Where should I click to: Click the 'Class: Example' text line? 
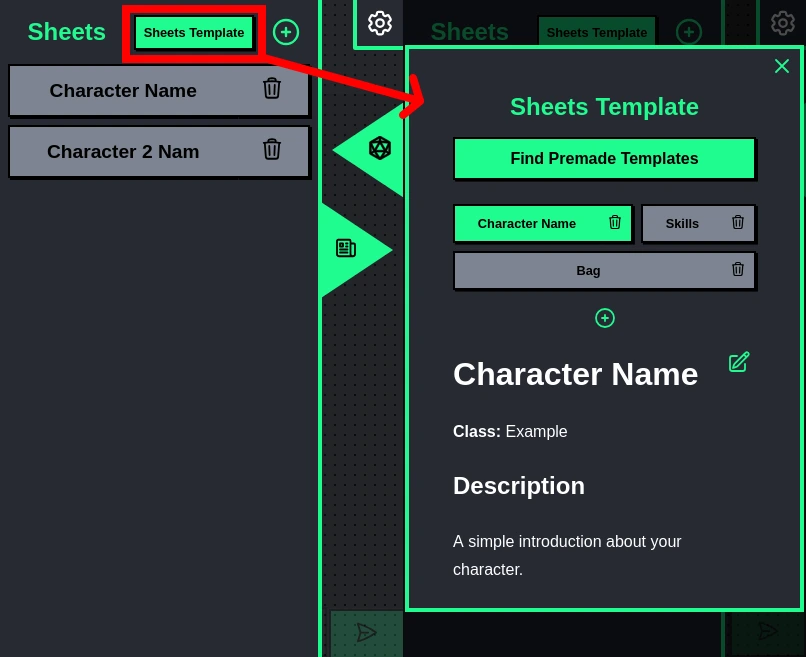(x=510, y=431)
